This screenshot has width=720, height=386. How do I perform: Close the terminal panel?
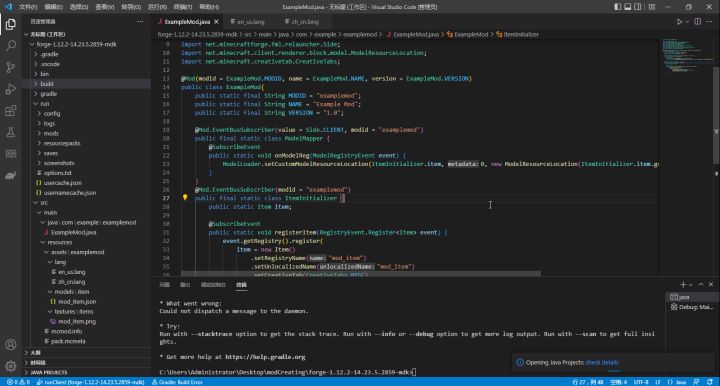click(x=711, y=285)
